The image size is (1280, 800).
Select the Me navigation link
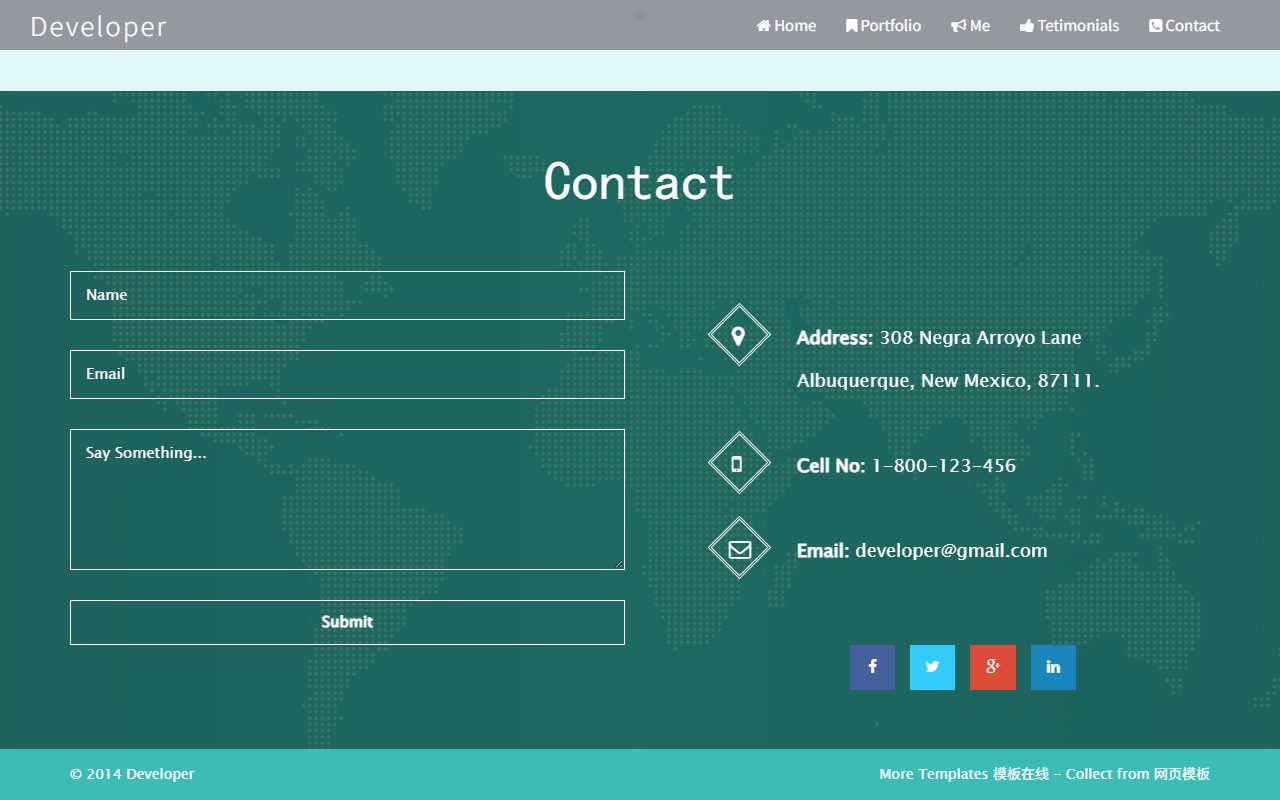coord(970,25)
